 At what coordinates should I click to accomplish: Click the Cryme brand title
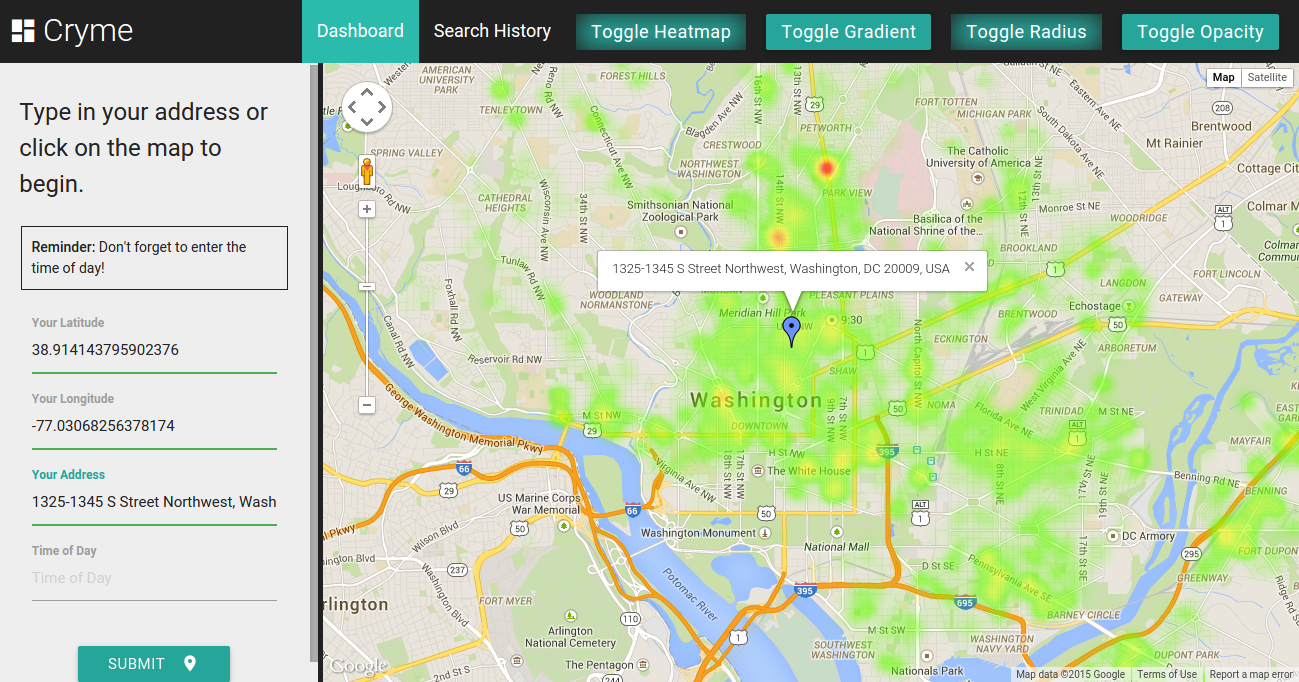pyautogui.click(x=88, y=31)
